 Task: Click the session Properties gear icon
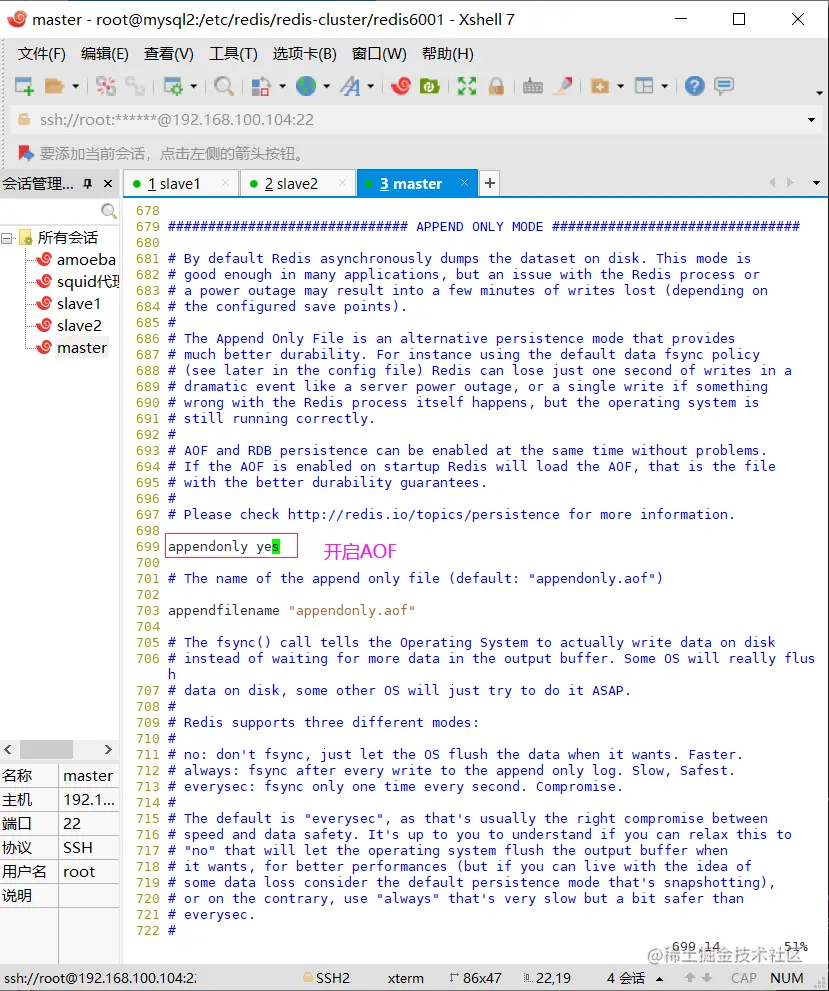pos(172,86)
